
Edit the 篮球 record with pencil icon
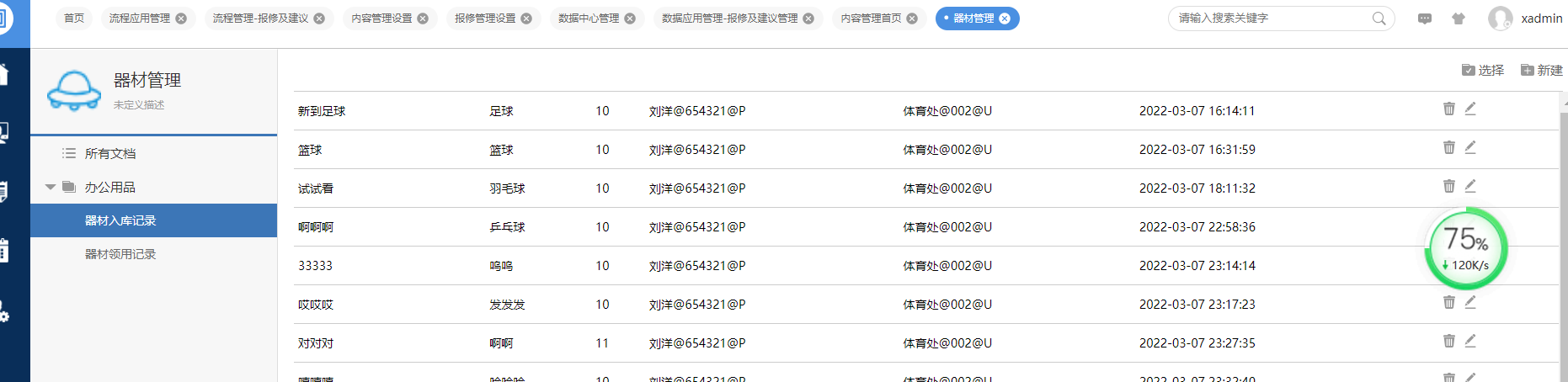(x=1469, y=147)
